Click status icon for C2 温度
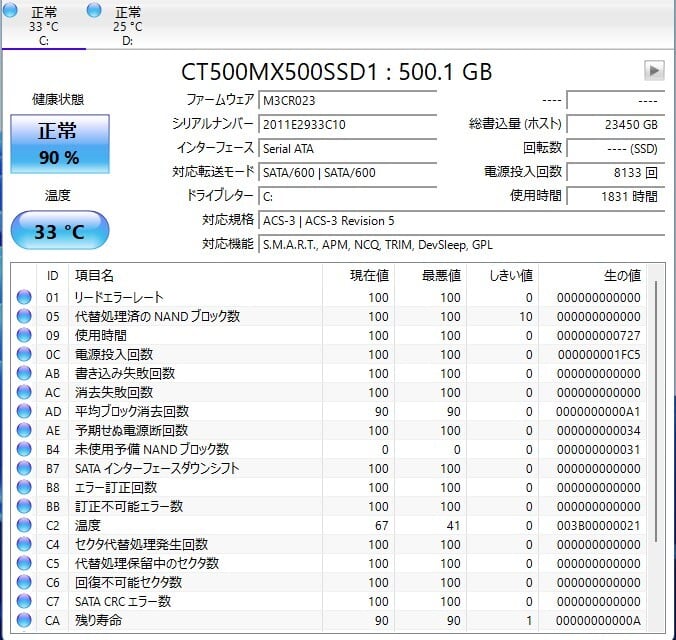This screenshot has height=640, width=676. (x=24, y=525)
